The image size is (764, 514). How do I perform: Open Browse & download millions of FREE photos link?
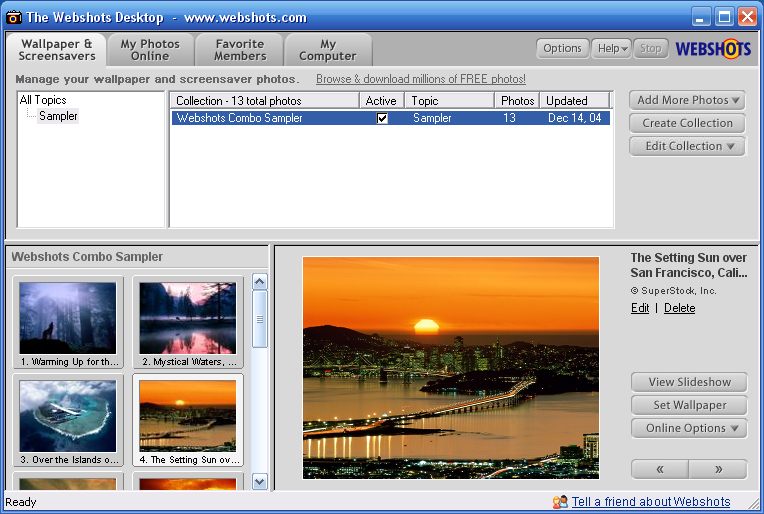421,79
